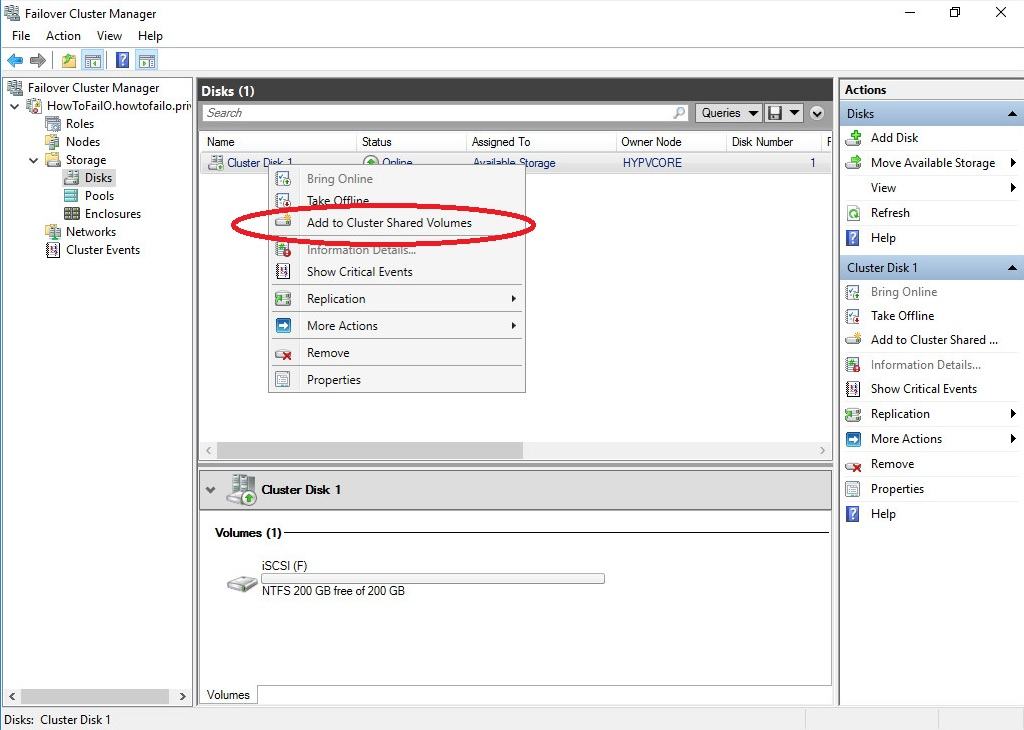Click the iSCSI (F) volume usage bar

(433, 579)
